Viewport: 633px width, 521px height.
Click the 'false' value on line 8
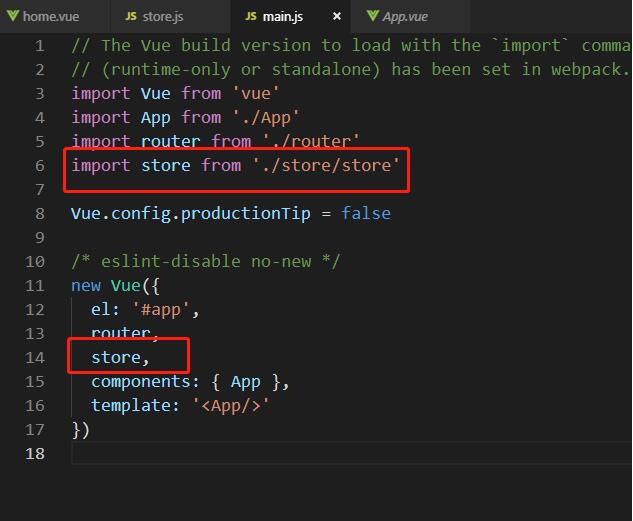366,213
